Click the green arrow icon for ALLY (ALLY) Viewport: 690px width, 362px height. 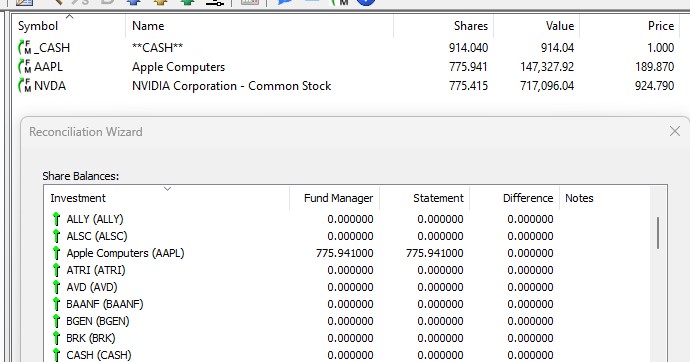tap(56, 219)
